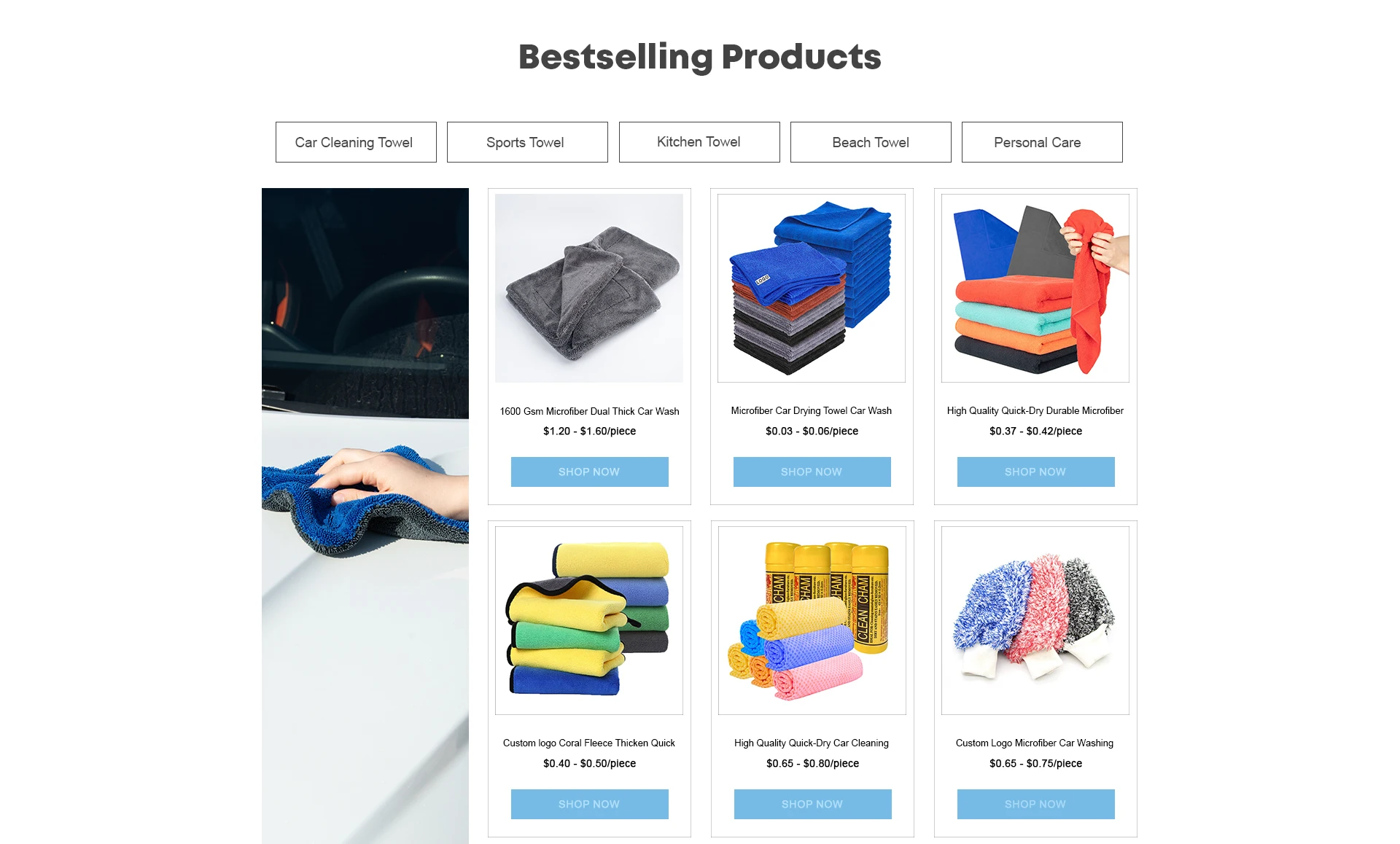
Task: Select the Car Cleaning Towel tab
Action: [x=356, y=142]
